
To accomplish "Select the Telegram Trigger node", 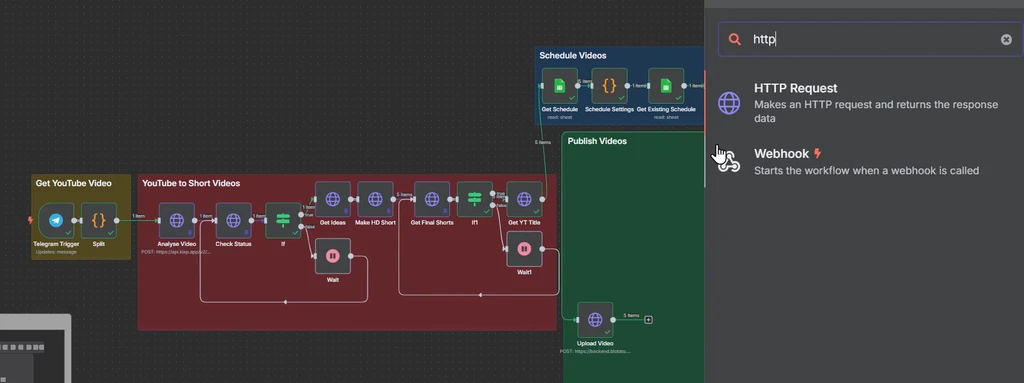I will 56,220.
